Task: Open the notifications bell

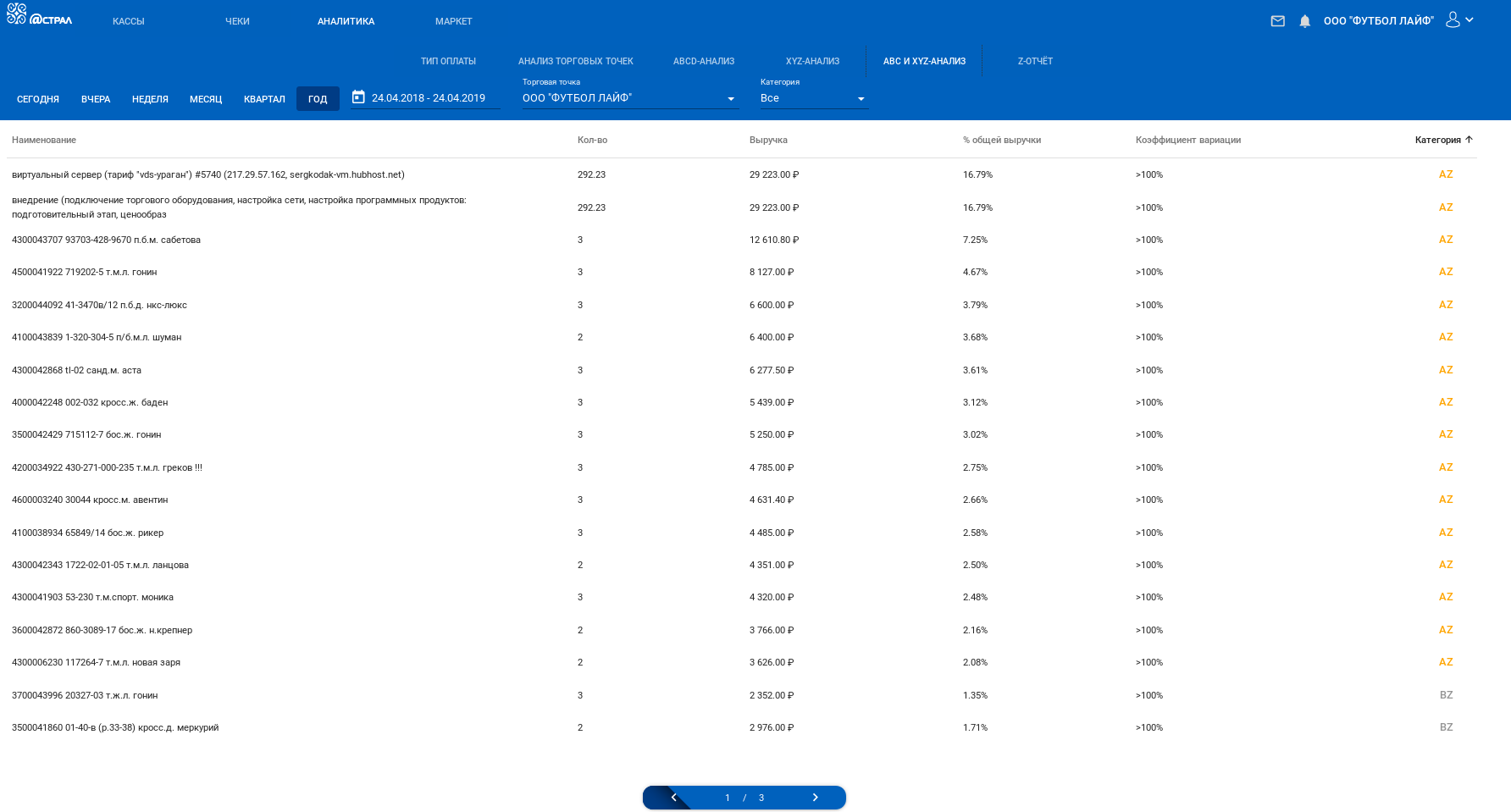Action: point(1305,21)
